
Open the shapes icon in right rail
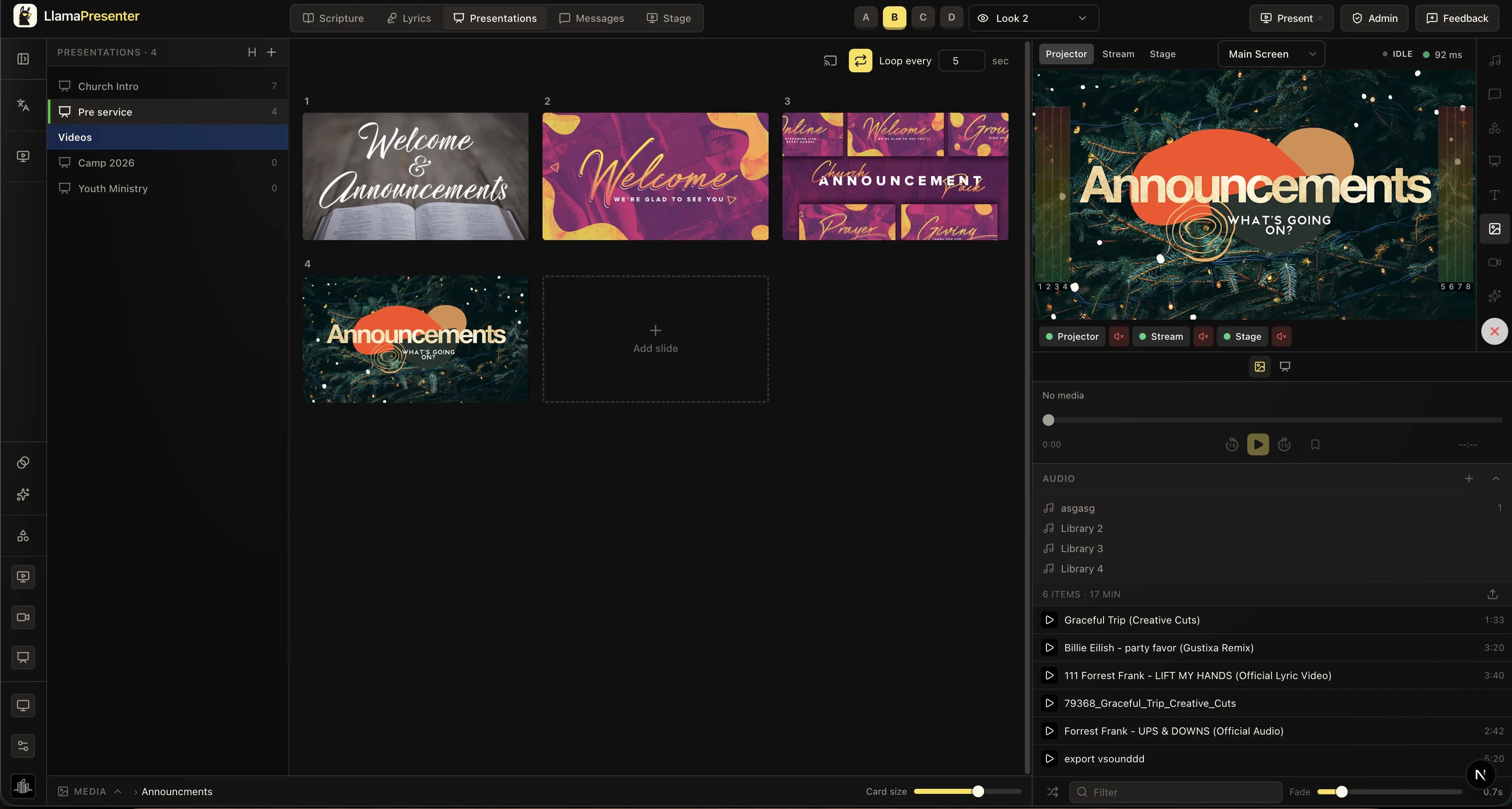1494,127
